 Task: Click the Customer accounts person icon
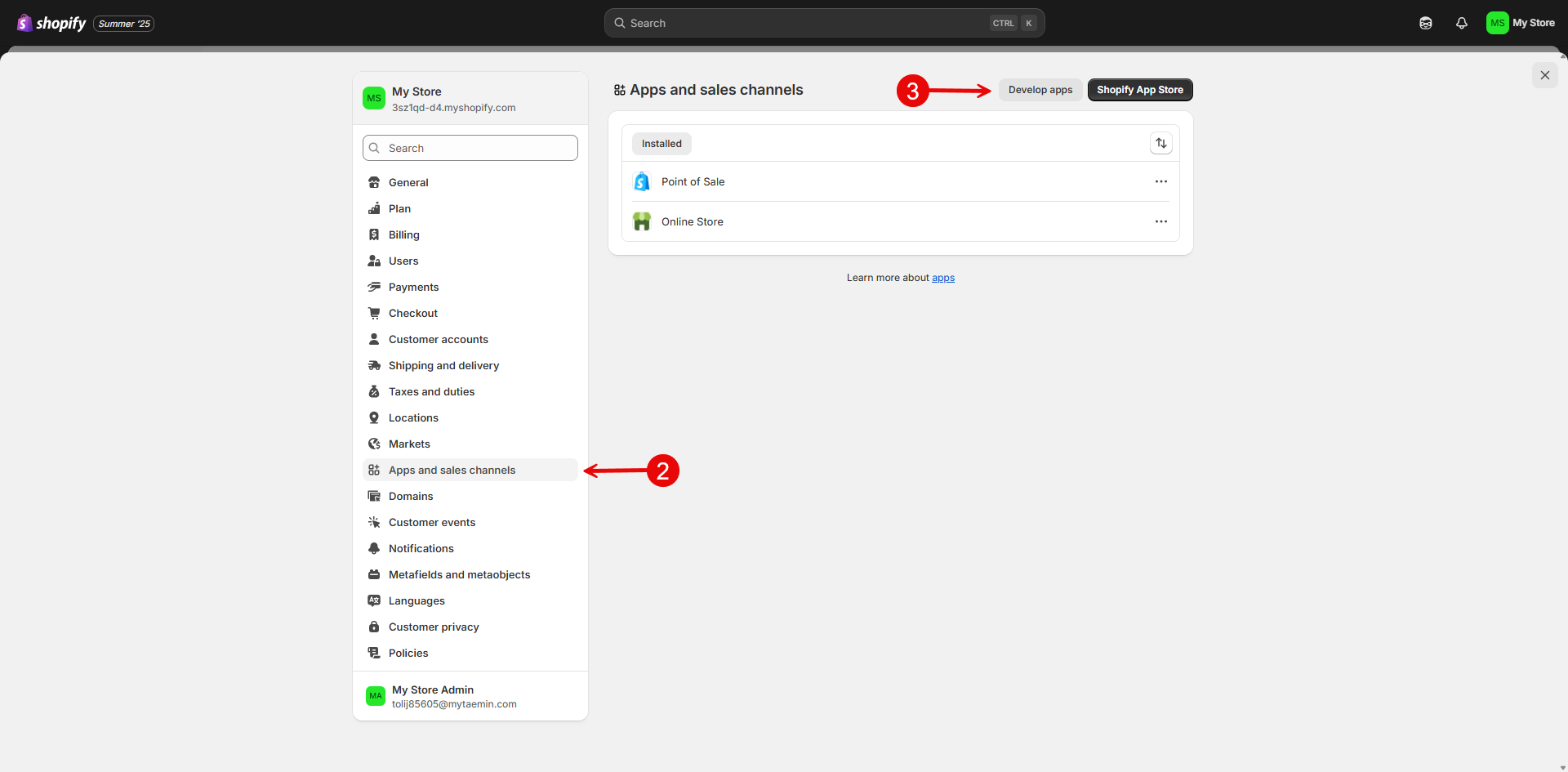point(374,339)
